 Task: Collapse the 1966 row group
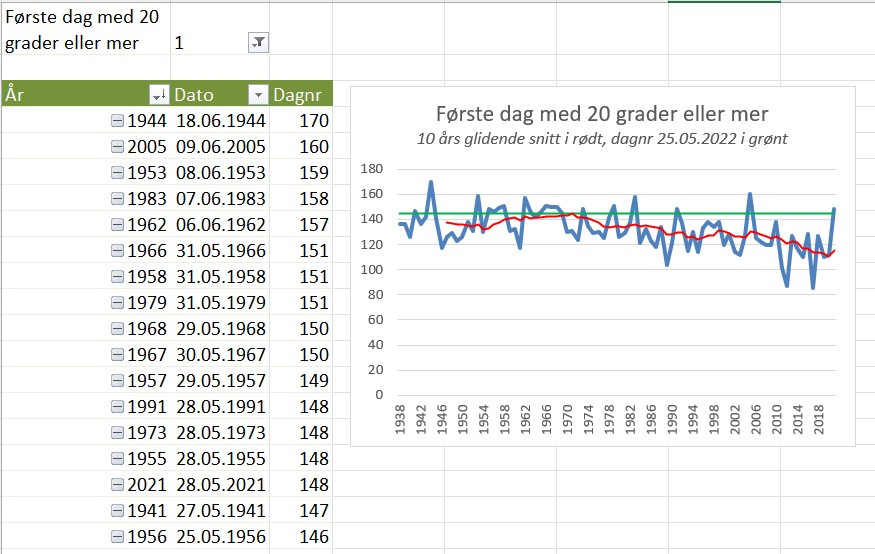click(x=117, y=250)
